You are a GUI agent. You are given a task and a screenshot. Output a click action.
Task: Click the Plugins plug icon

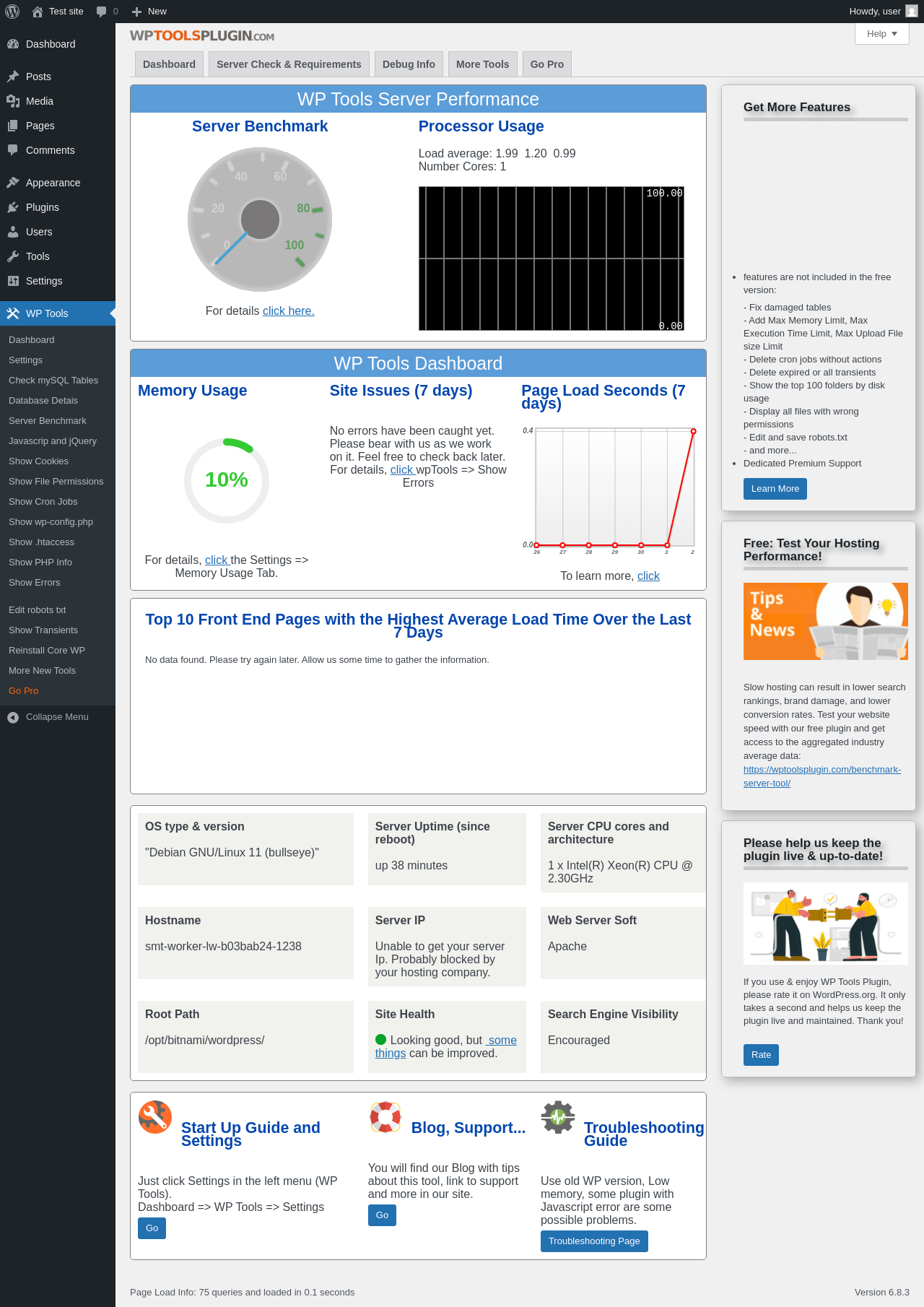click(13, 207)
